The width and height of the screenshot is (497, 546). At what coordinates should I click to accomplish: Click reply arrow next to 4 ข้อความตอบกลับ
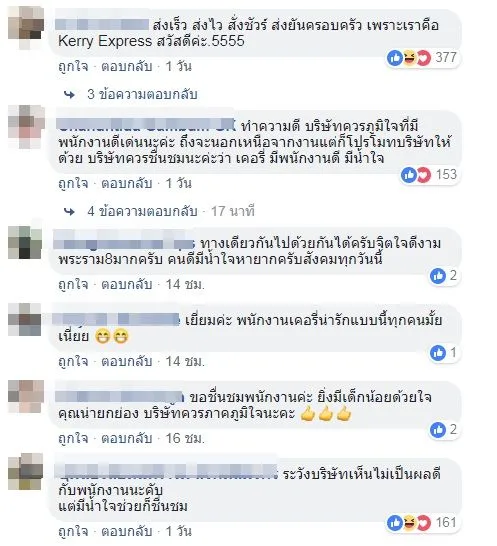click(x=70, y=212)
